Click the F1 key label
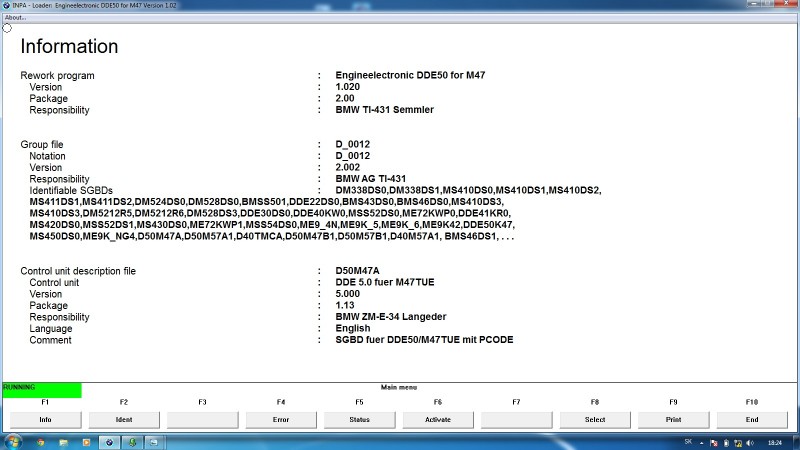 coord(45,402)
